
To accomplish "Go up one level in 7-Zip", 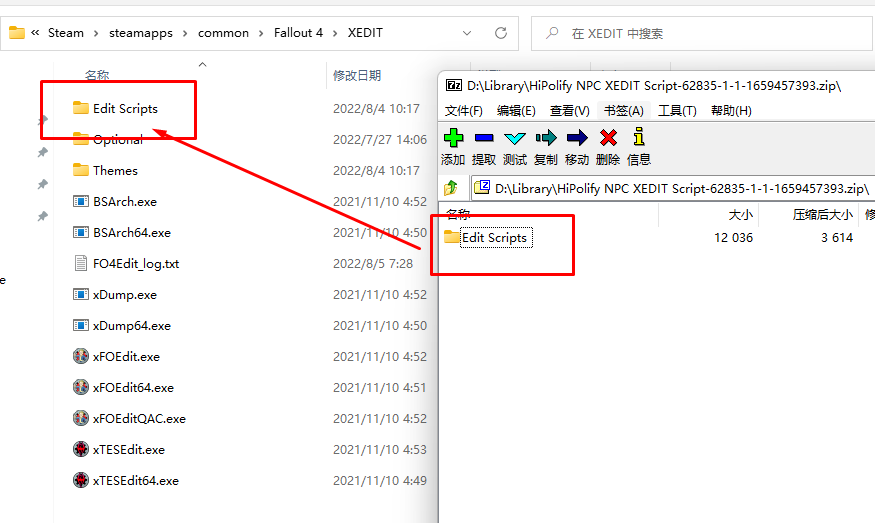I will (451, 188).
